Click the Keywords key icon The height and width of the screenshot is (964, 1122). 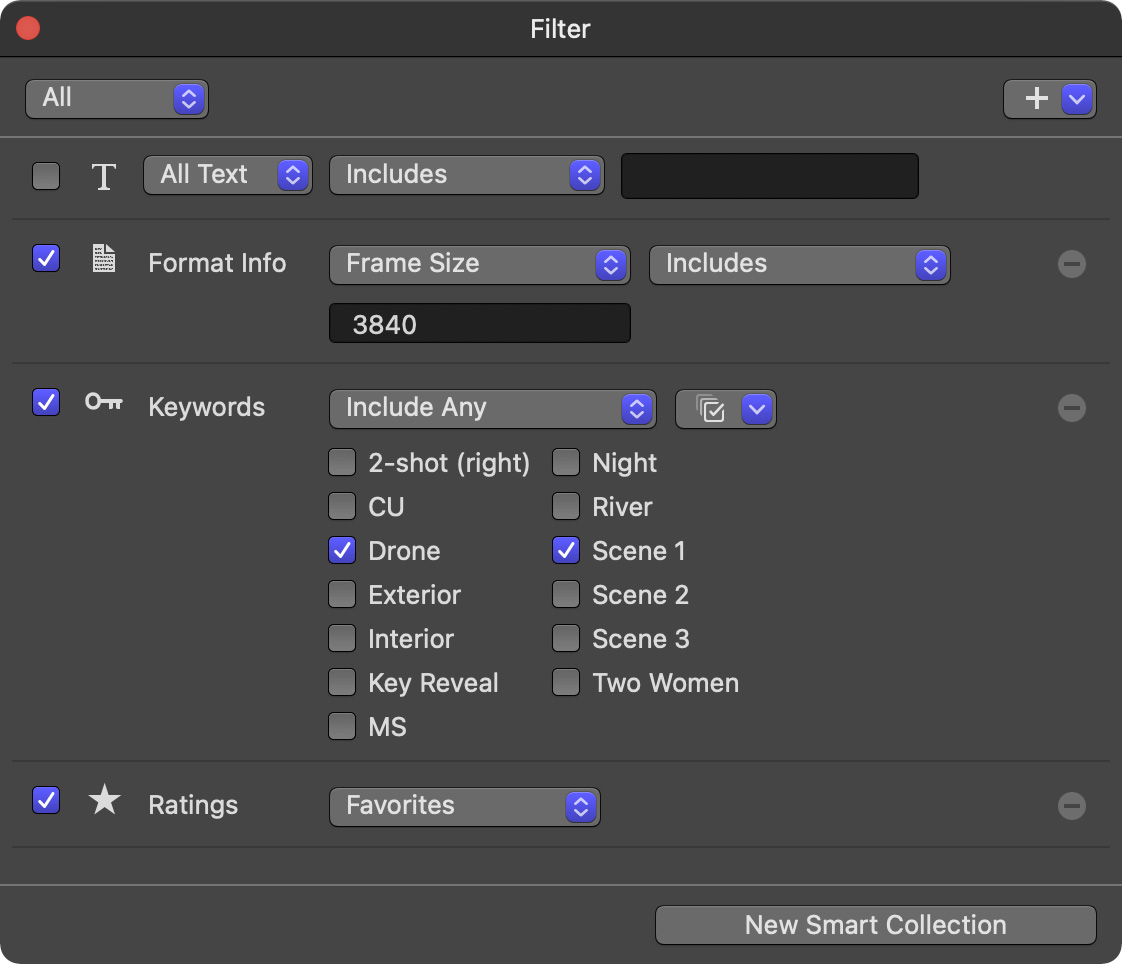pos(104,402)
